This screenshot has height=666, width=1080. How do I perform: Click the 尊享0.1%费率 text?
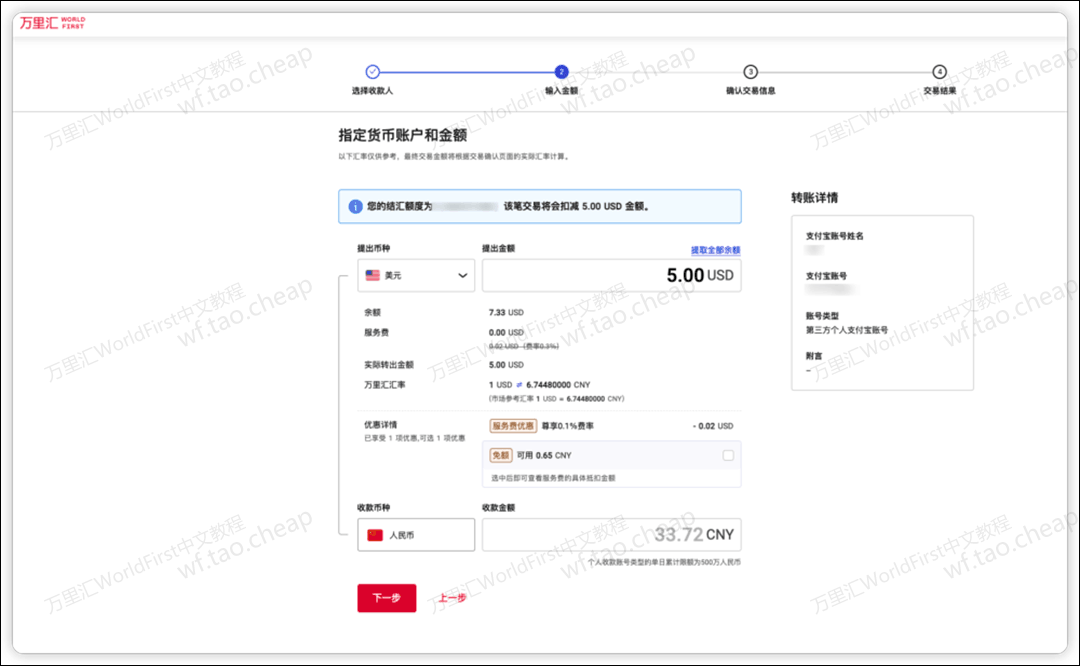568,426
